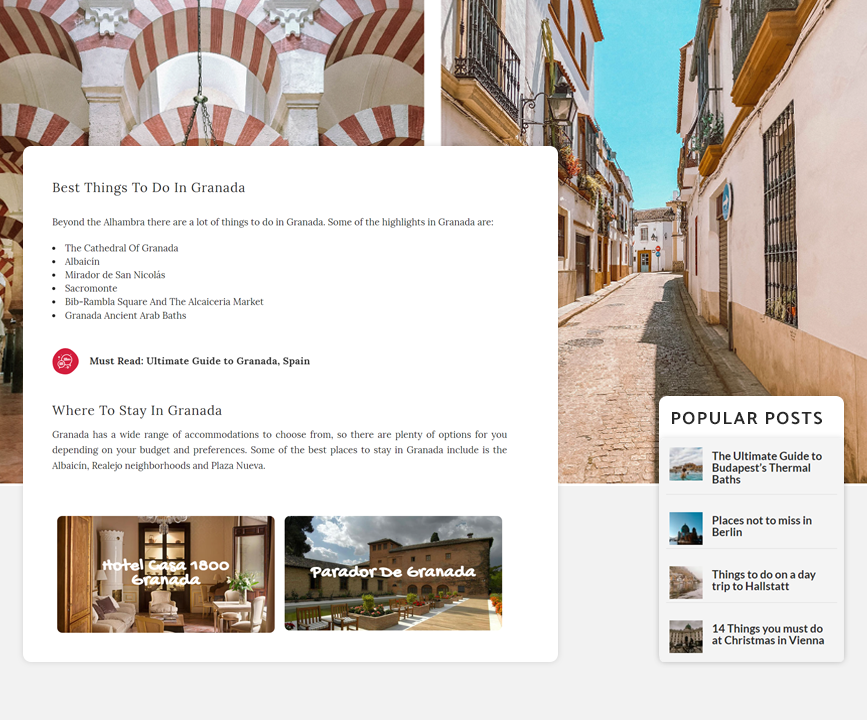Click the Granada Ancient Arab Baths item
Screen dimensions: 867x720
pos(125,315)
